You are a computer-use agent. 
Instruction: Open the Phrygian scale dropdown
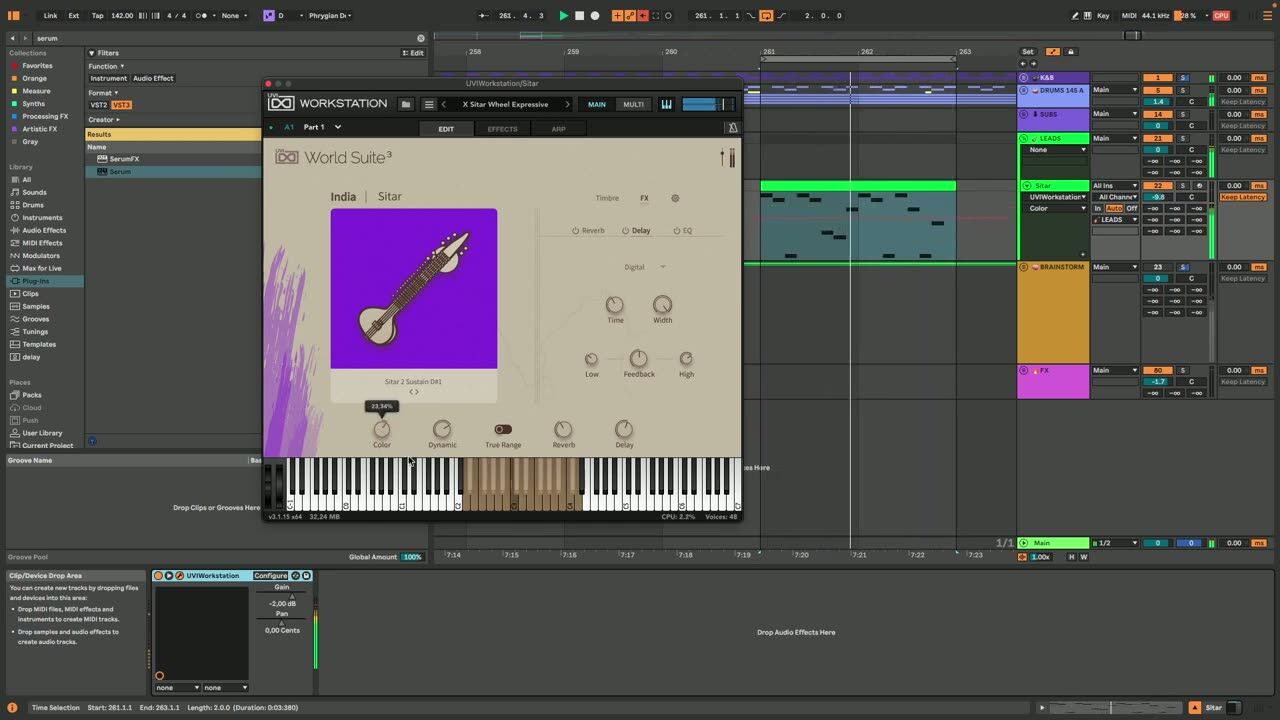pos(328,16)
